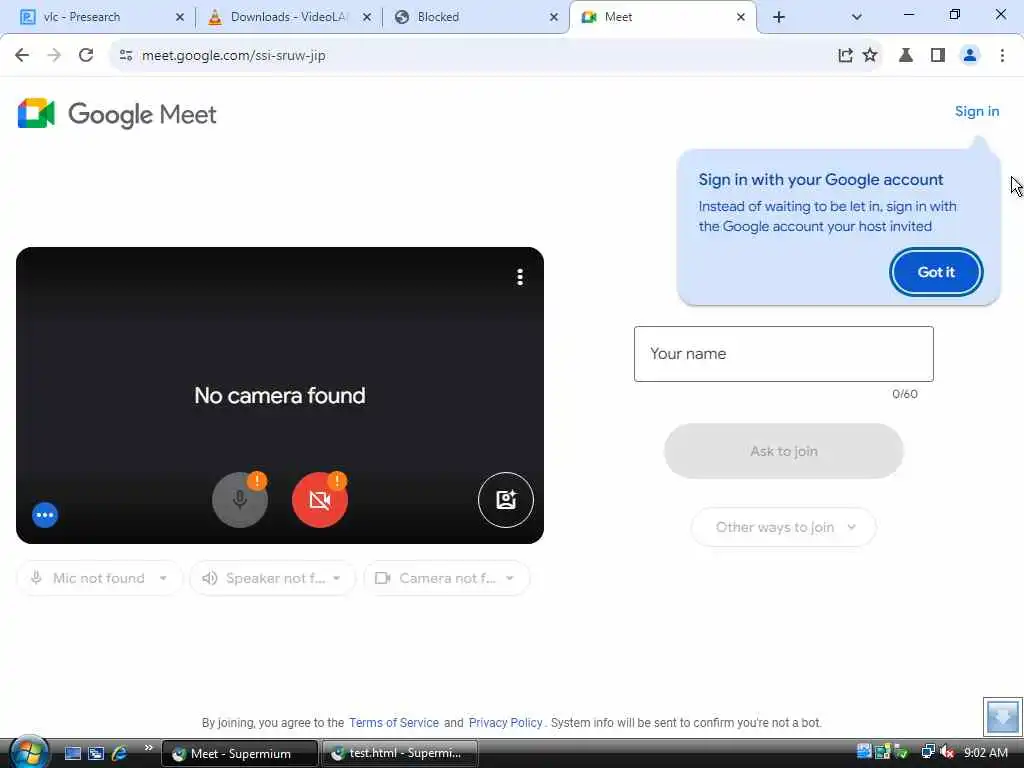Toggle the browser side panel
This screenshot has width=1024, height=768.
click(x=938, y=56)
